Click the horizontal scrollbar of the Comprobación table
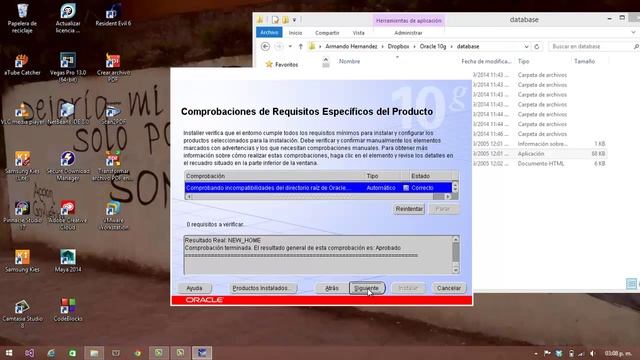Image resolution: width=640 pixels, height=360 pixels. (318, 197)
